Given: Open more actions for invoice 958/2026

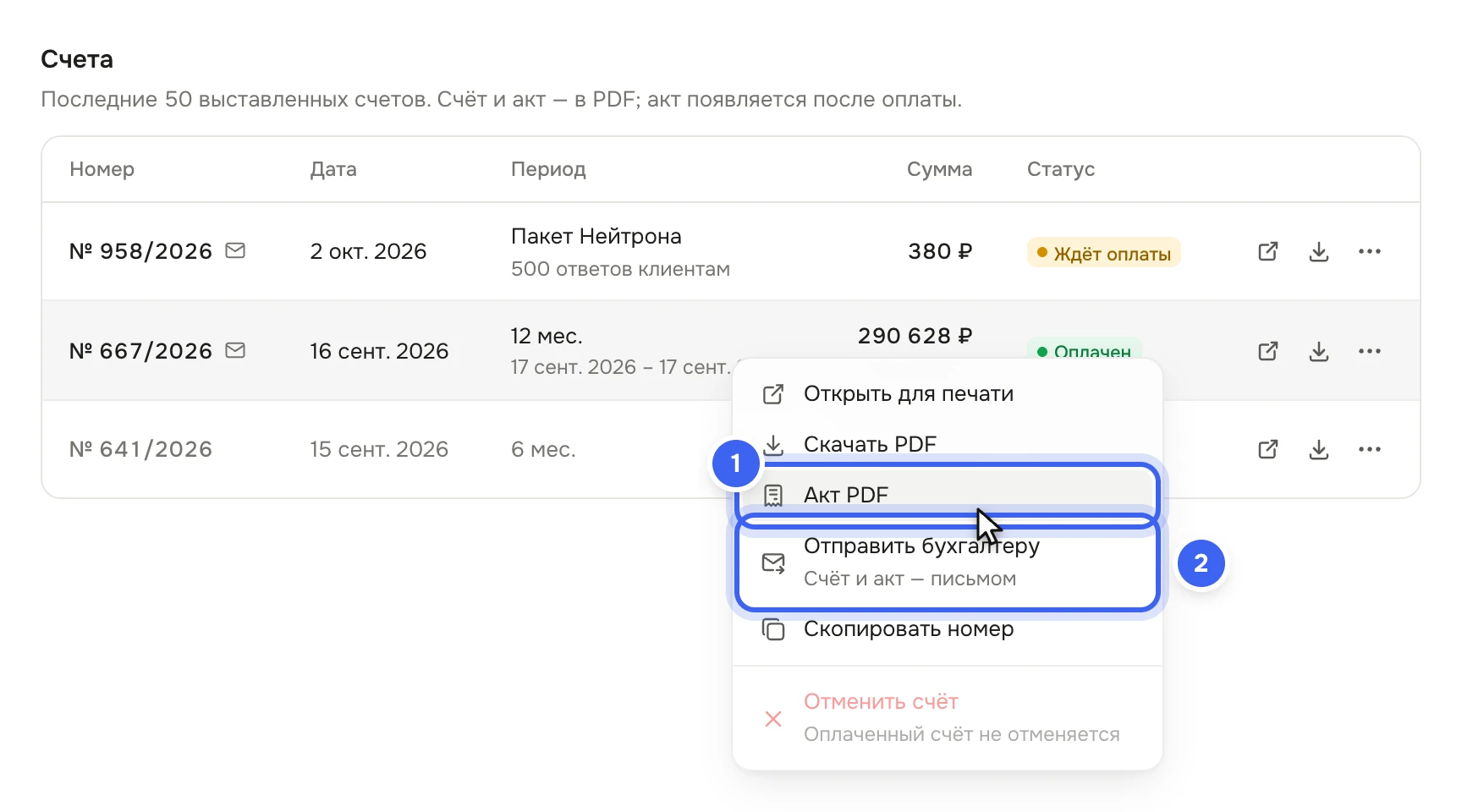Looking at the screenshot, I should click(x=1369, y=251).
